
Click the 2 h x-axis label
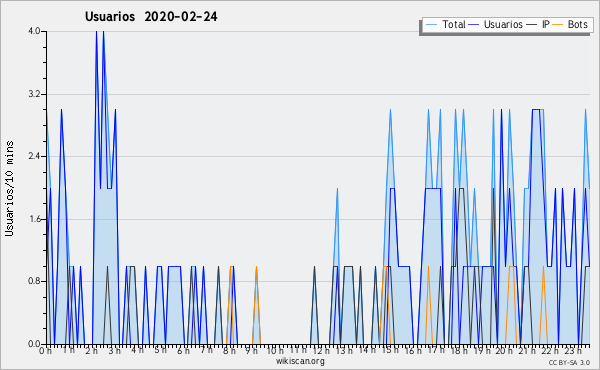[x=91, y=351]
